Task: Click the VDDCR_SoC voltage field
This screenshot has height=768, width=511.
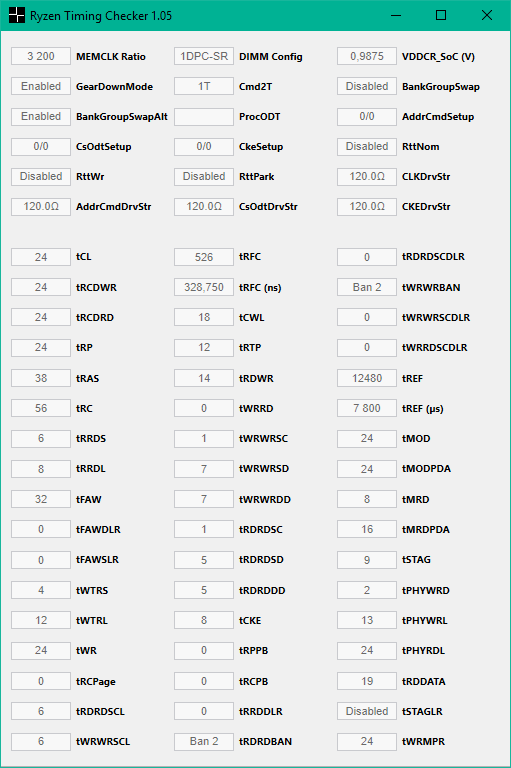Action: pos(367,56)
